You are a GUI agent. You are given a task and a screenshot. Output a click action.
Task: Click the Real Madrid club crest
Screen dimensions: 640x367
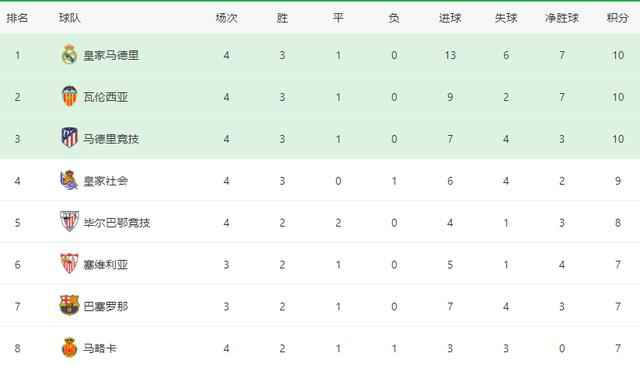coord(69,54)
